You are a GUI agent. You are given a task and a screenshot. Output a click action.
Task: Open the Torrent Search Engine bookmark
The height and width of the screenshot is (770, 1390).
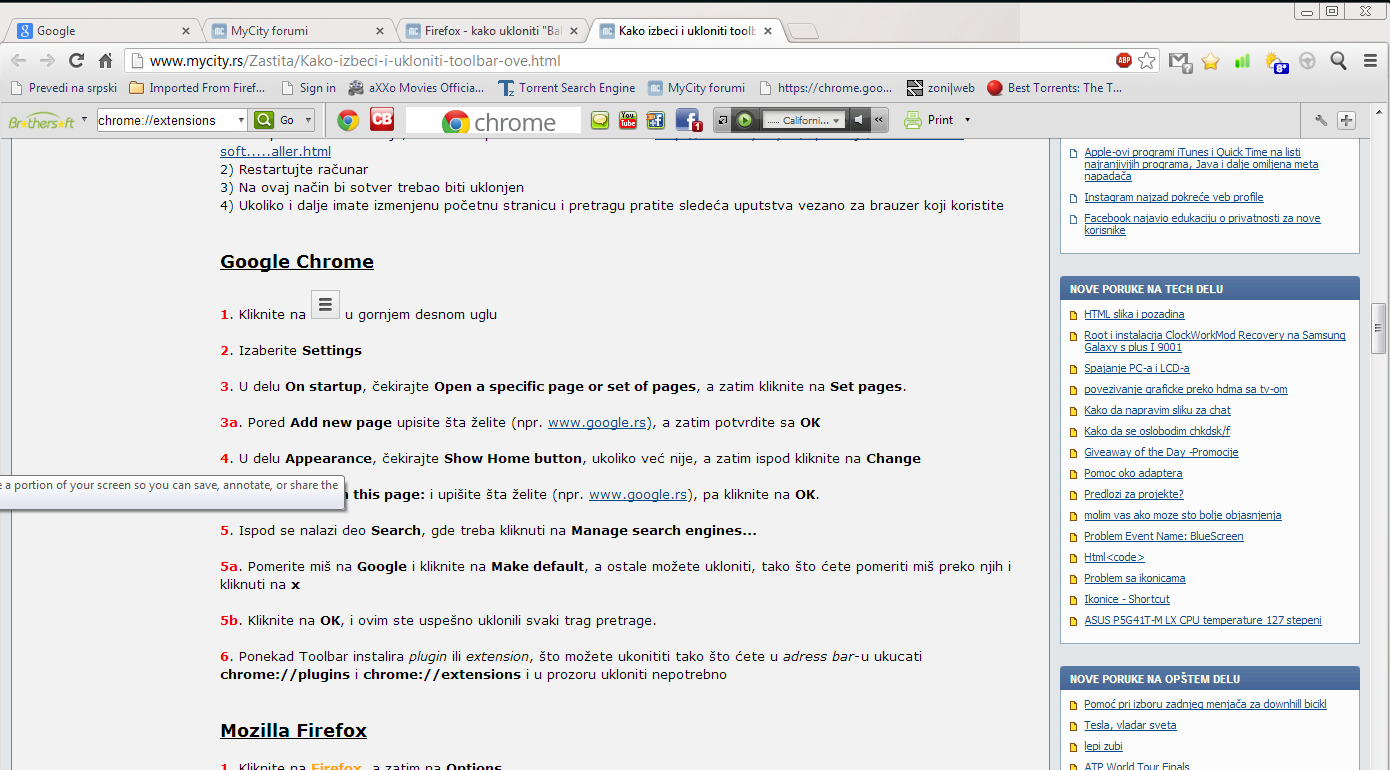click(567, 88)
